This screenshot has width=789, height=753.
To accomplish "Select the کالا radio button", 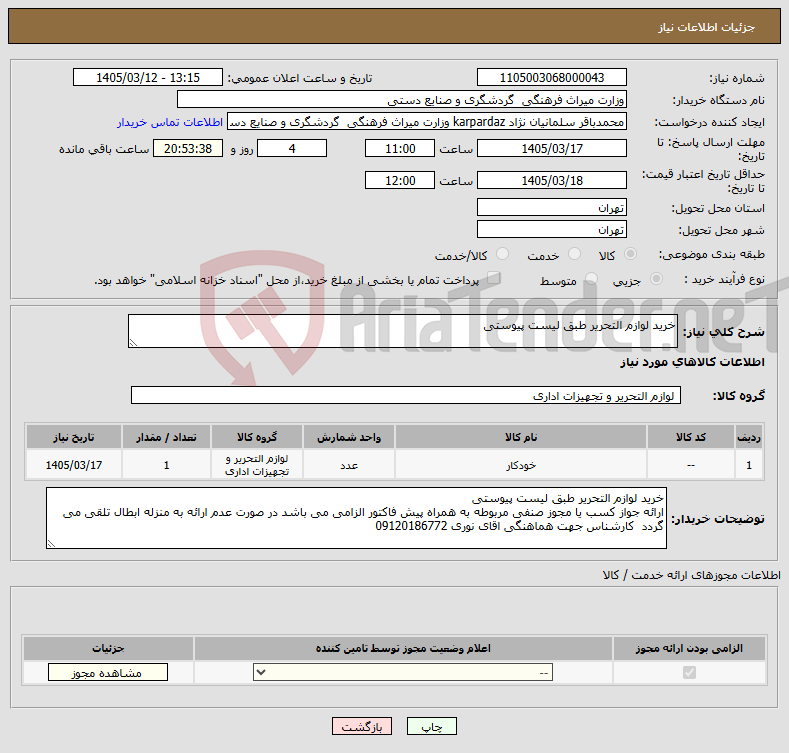I will click(x=630, y=254).
